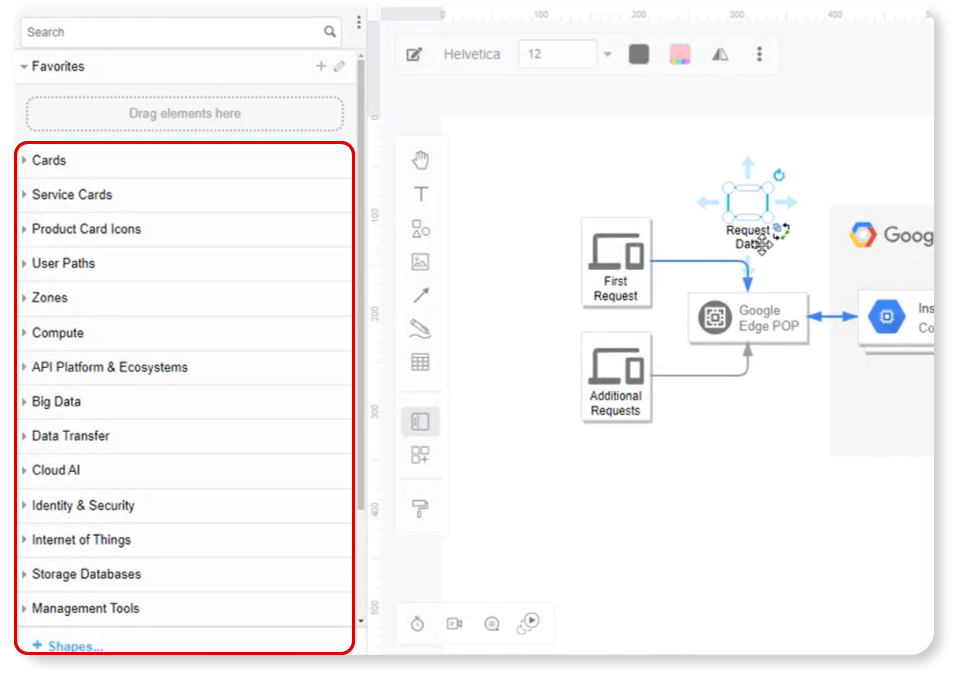Toggle the sidebar panel view
Screen dimensions: 964x676
pos(420,420)
